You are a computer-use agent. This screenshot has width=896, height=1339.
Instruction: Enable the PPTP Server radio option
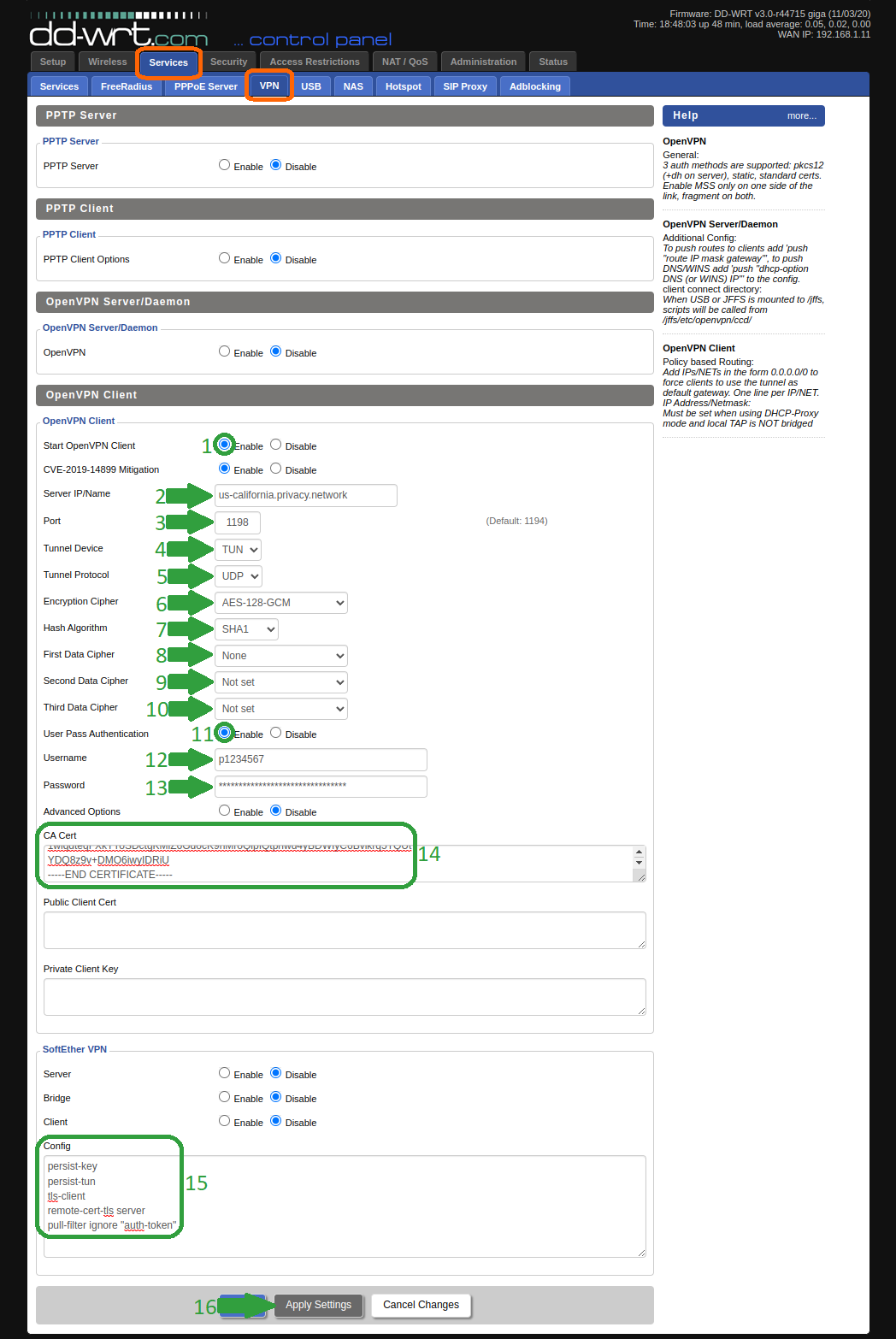225,165
